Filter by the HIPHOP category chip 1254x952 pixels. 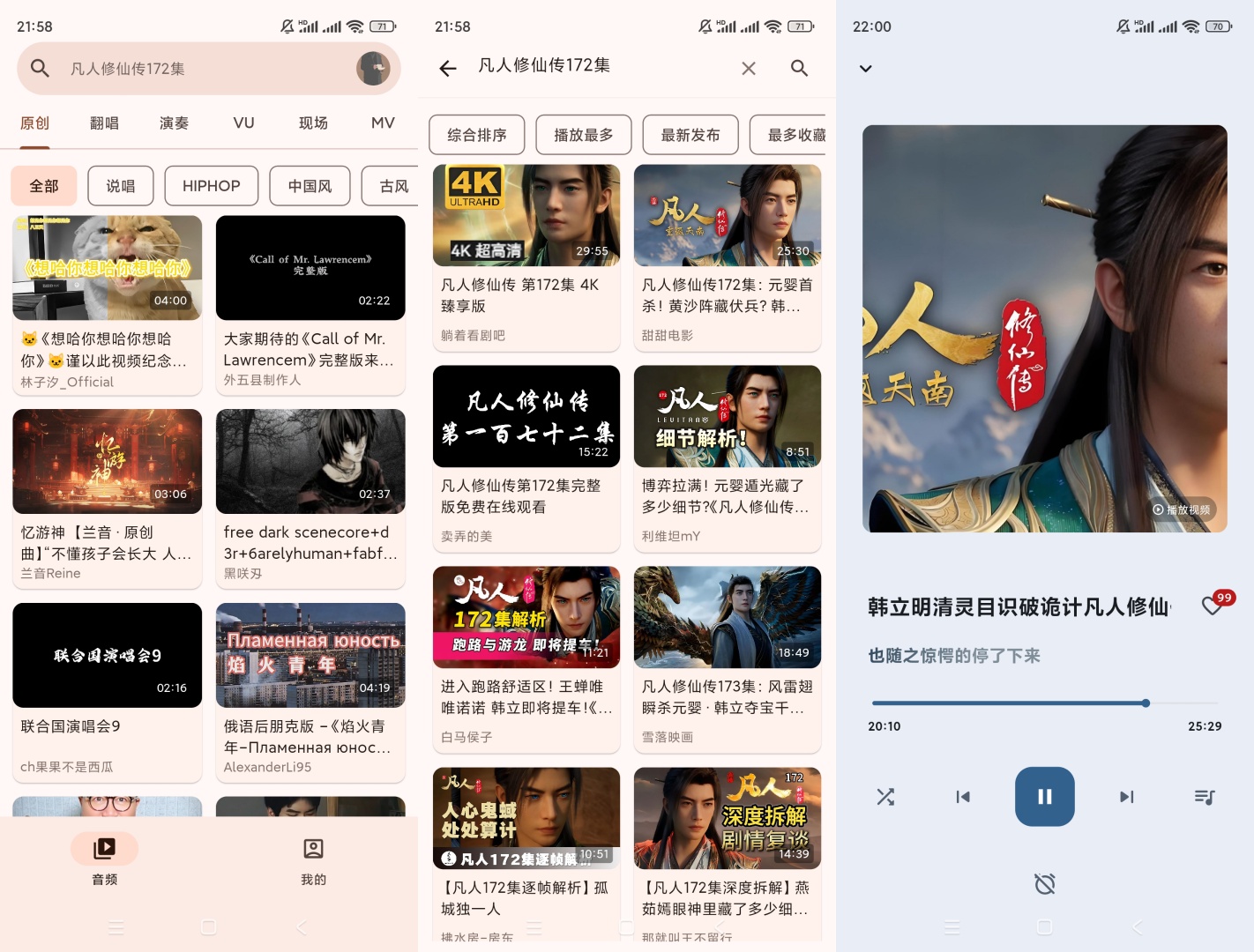[211, 186]
